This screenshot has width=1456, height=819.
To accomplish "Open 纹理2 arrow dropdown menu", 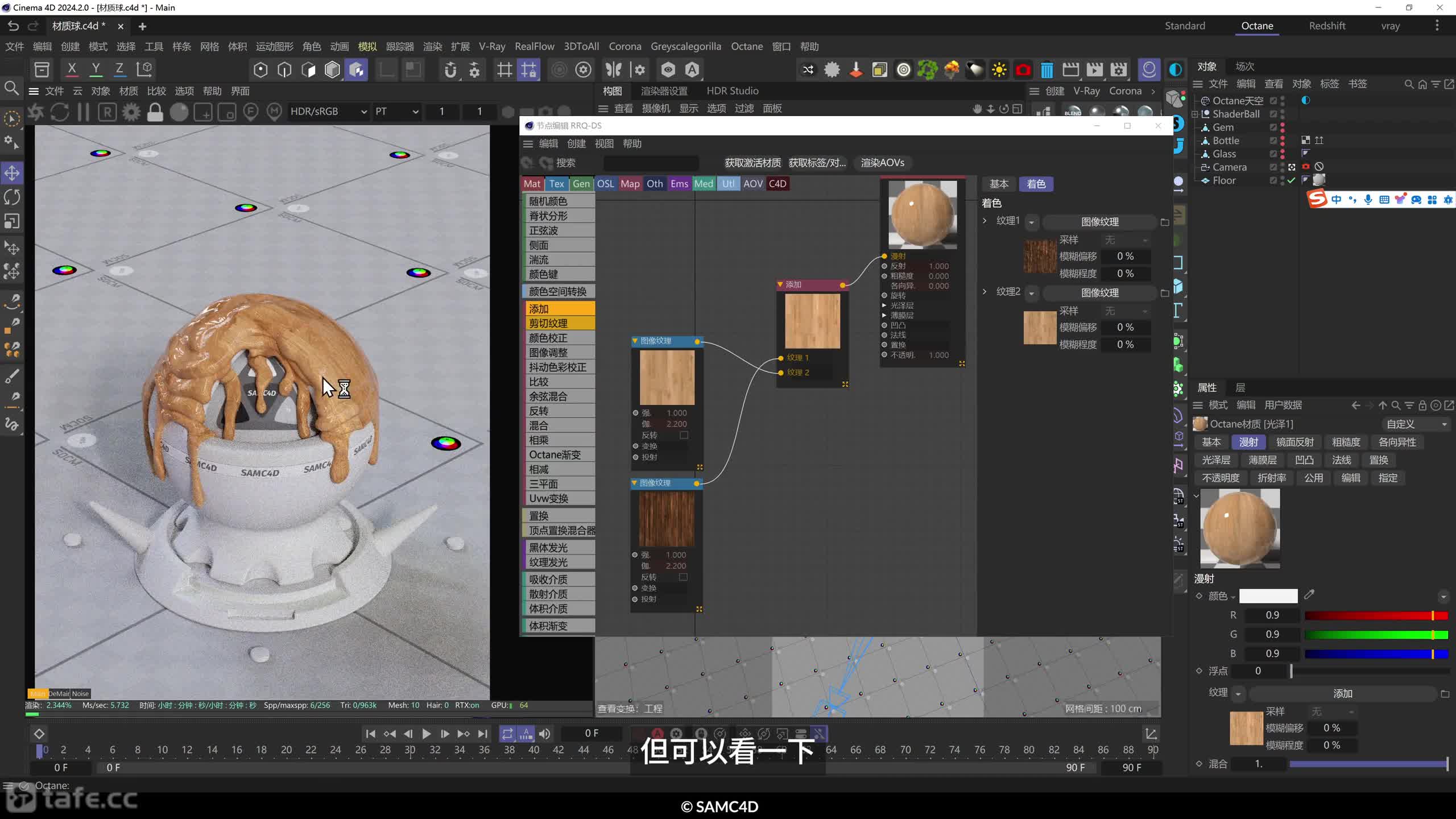I will (1031, 293).
